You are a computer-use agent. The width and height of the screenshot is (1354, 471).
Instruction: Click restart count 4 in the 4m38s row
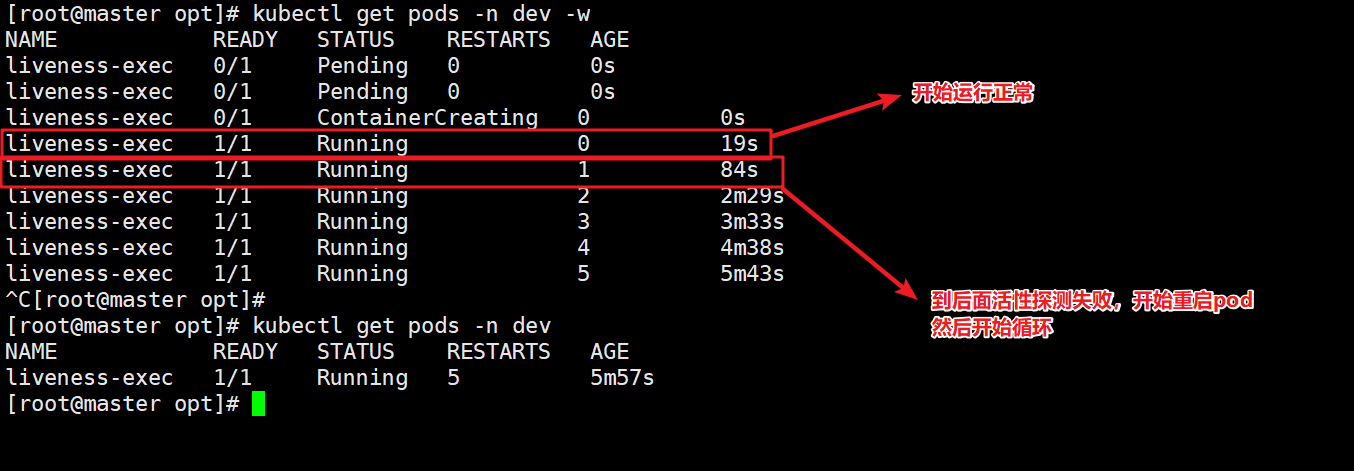pyautogui.click(x=583, y=248)
